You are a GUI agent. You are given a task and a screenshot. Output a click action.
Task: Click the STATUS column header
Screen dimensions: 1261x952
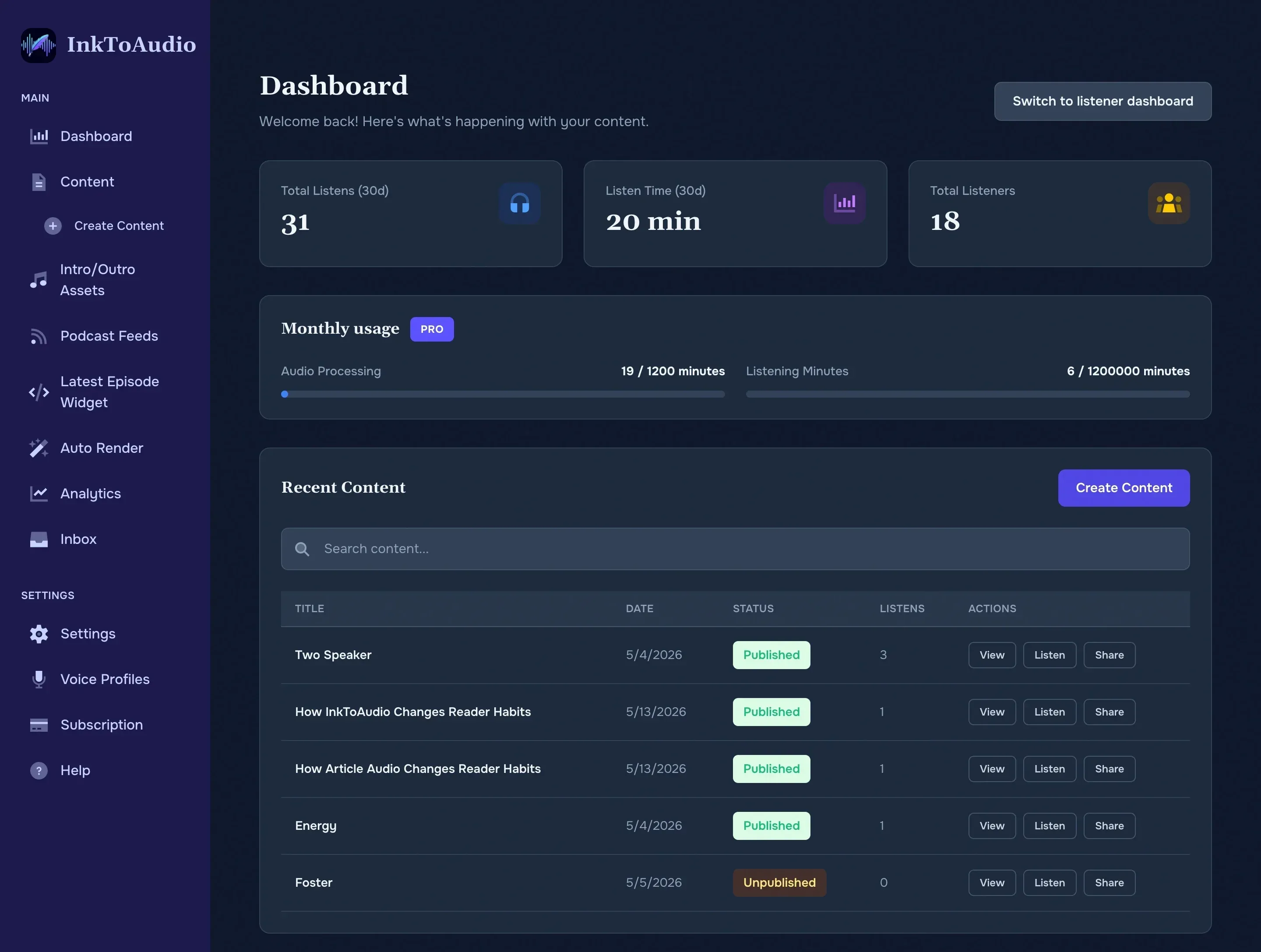pos(753,609)
